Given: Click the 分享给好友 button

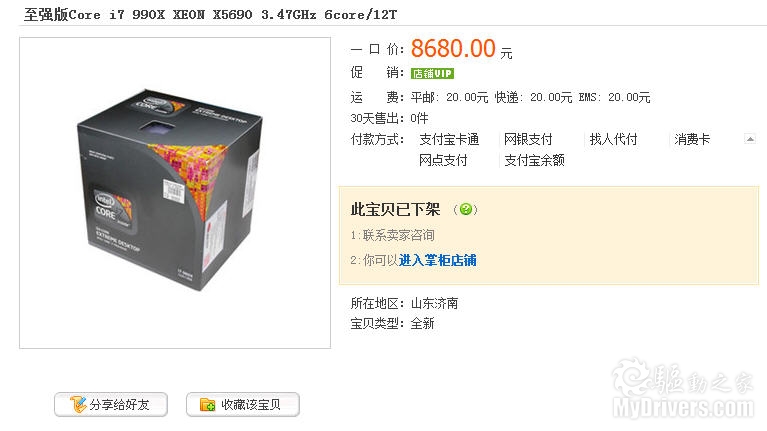Looking at the screenshot, I should pos(111,405).
